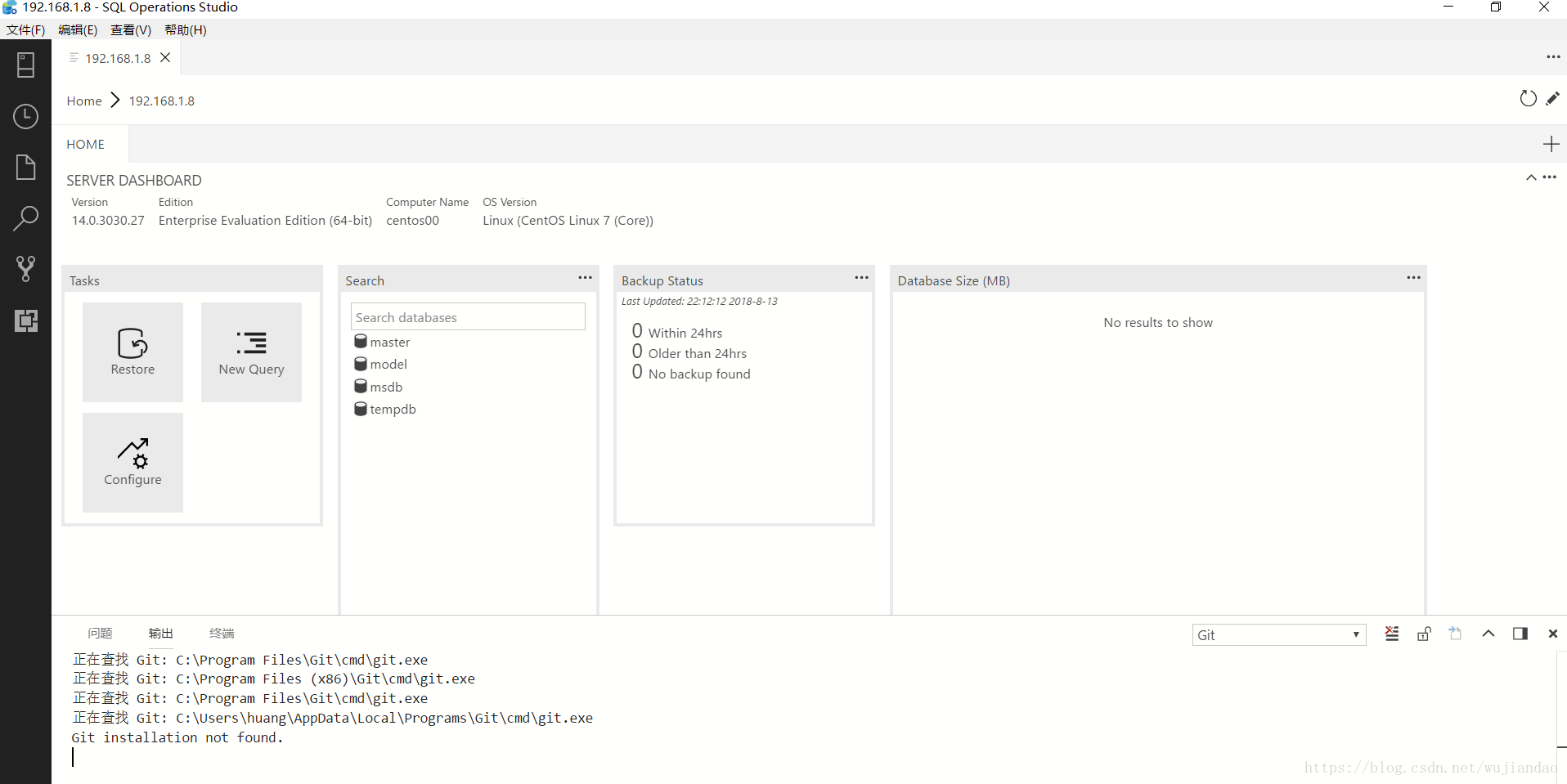Toggle output scroll lock icon

1424,634
